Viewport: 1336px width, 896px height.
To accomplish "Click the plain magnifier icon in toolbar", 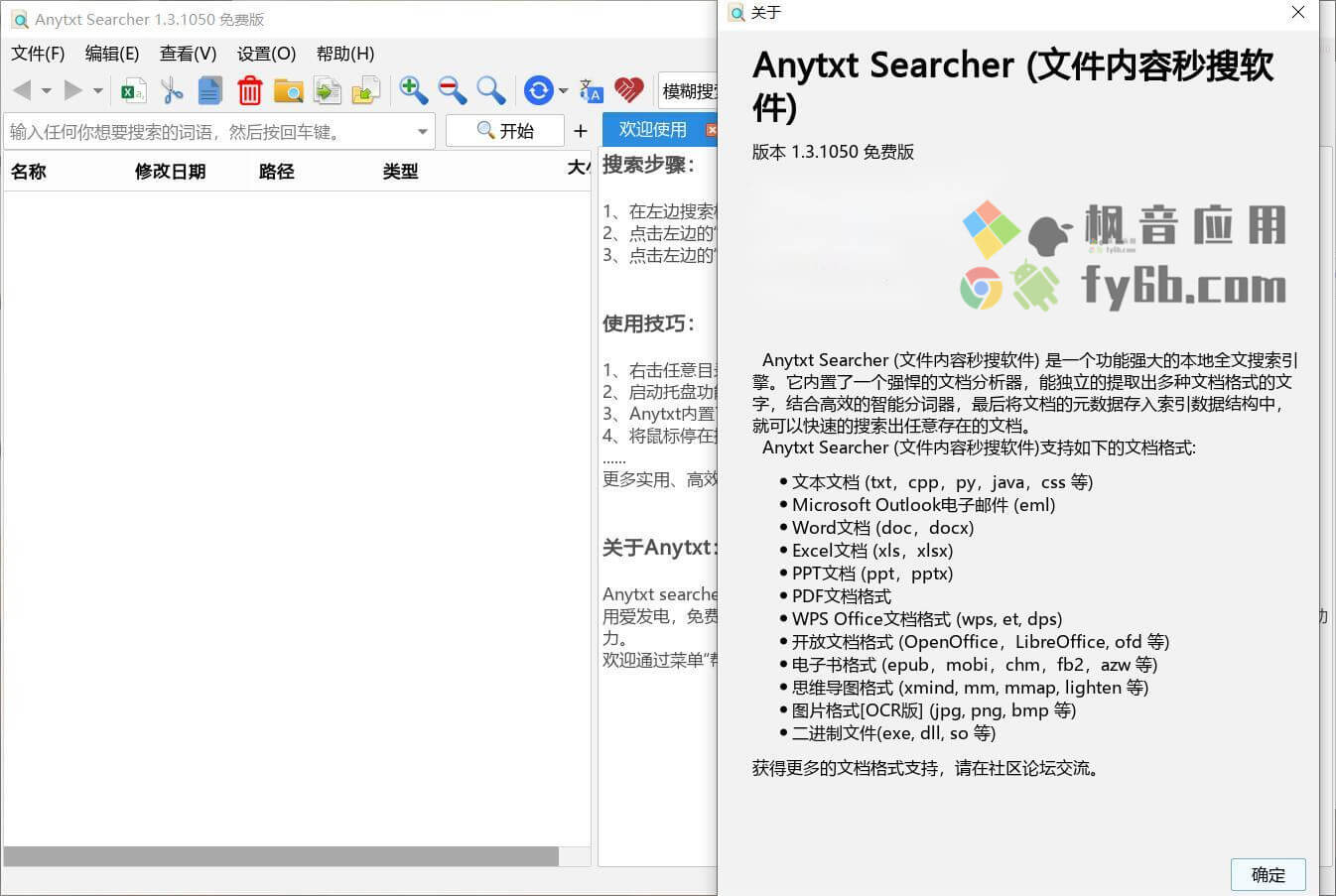I will [x=491, y=91].
